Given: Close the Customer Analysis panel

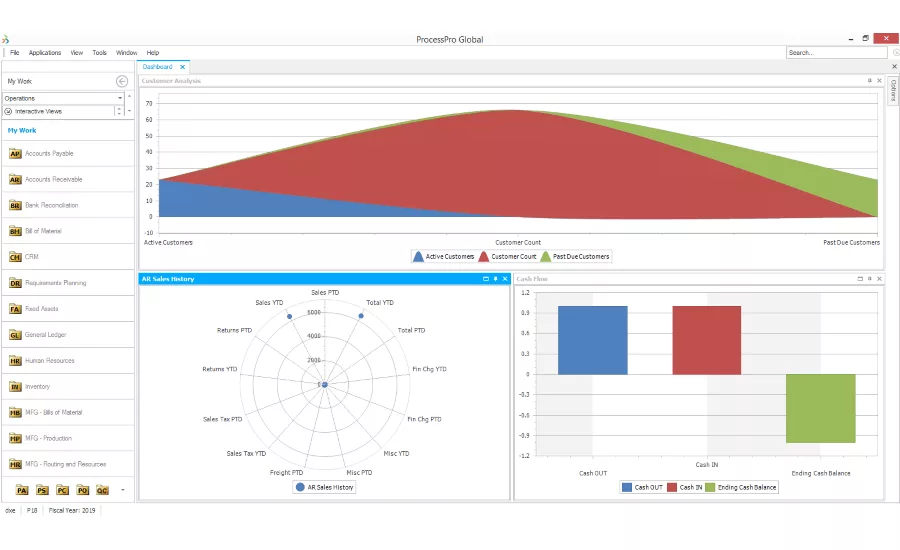Looking at the screenshot, I should 879,81.
